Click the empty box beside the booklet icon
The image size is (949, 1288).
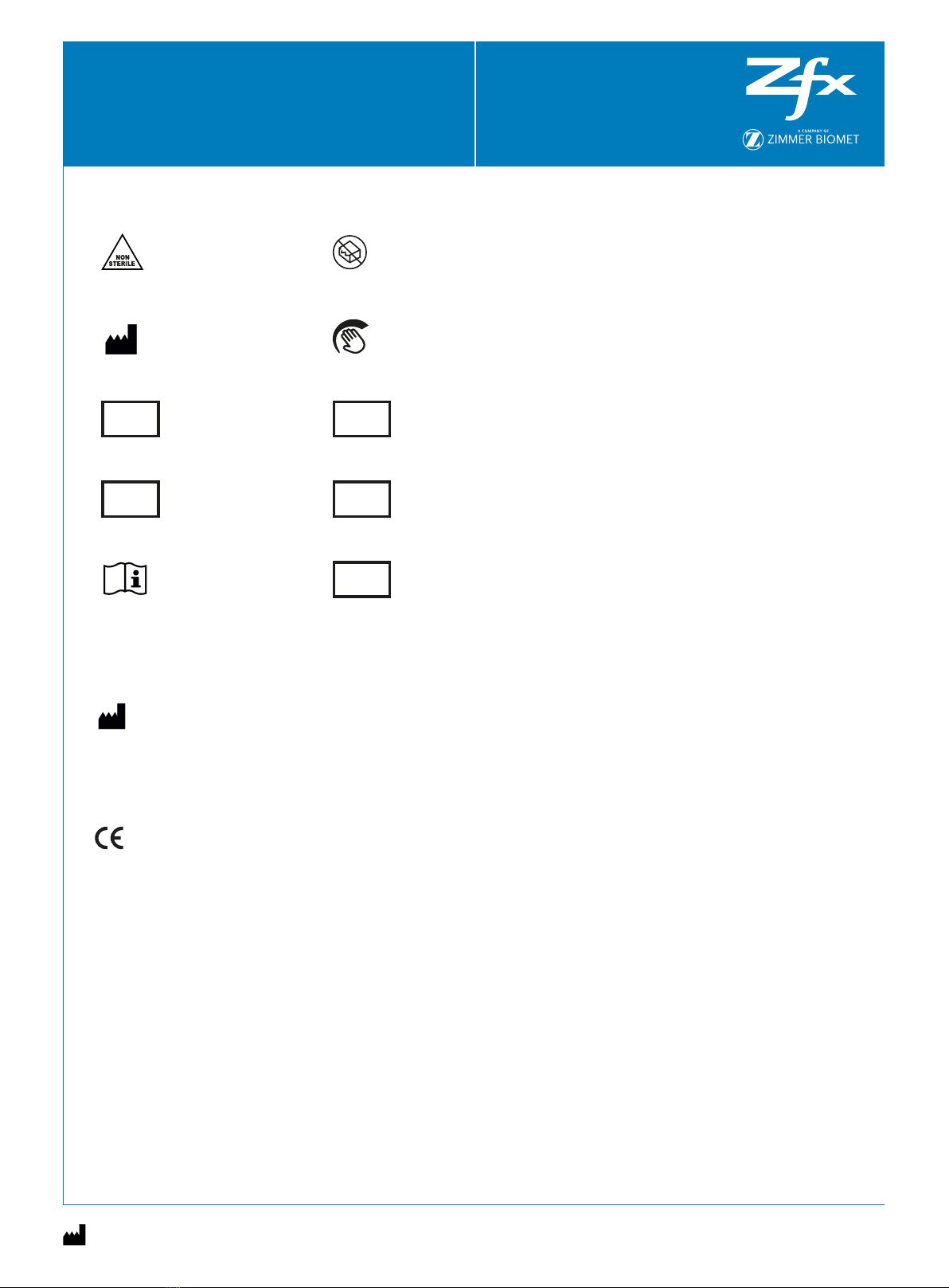[x=361, y=580]
